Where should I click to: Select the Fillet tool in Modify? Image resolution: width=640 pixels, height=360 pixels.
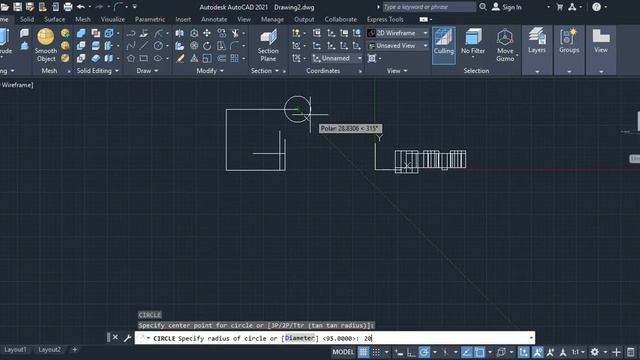pyautogui.click(x=235, y=46)
